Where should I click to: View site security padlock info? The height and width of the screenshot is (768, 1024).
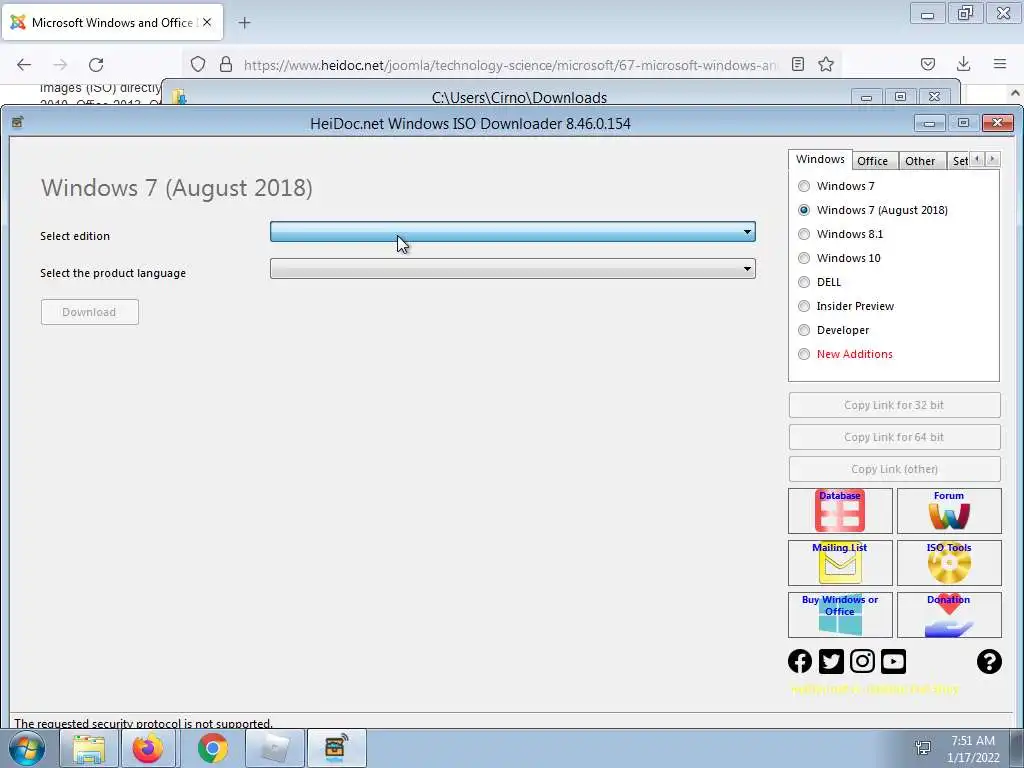[x=226, y=64]
